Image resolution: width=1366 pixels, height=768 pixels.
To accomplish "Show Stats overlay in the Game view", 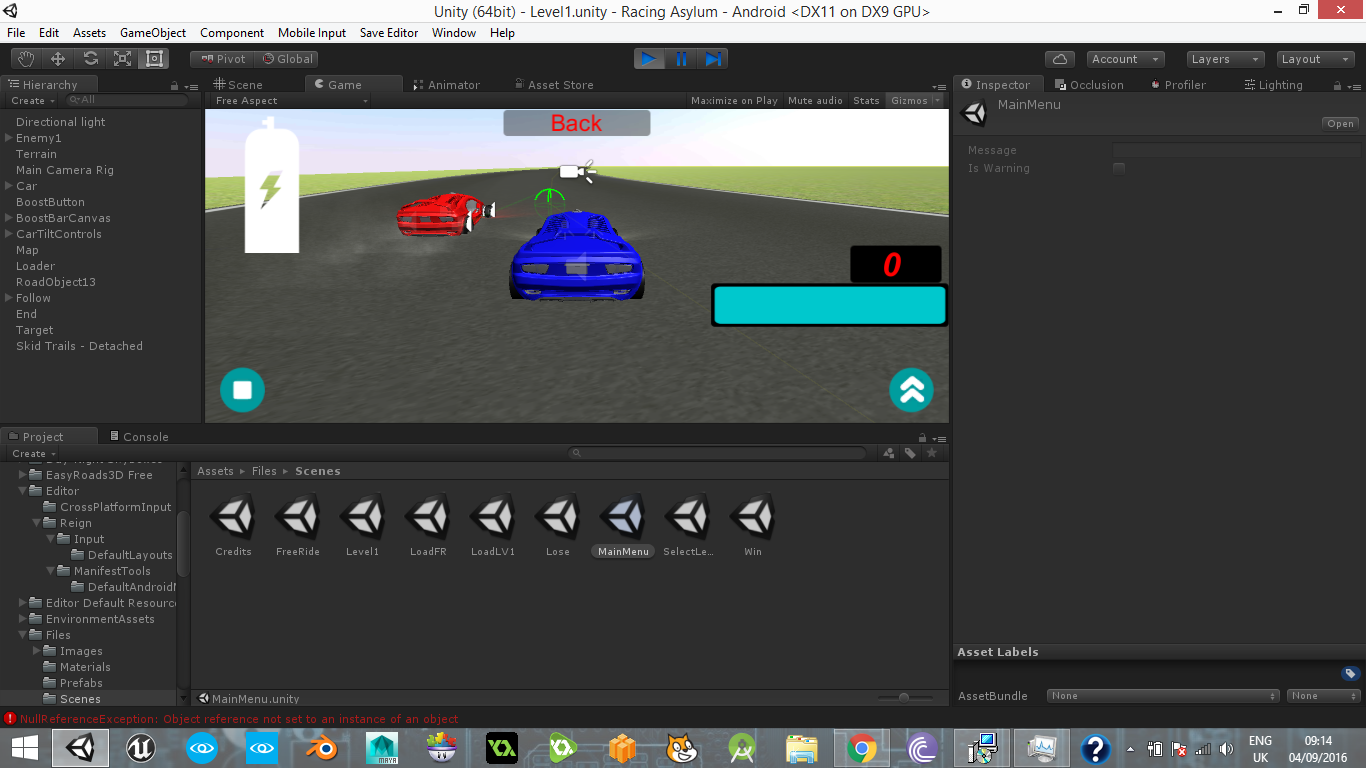I will pos(866,101).
